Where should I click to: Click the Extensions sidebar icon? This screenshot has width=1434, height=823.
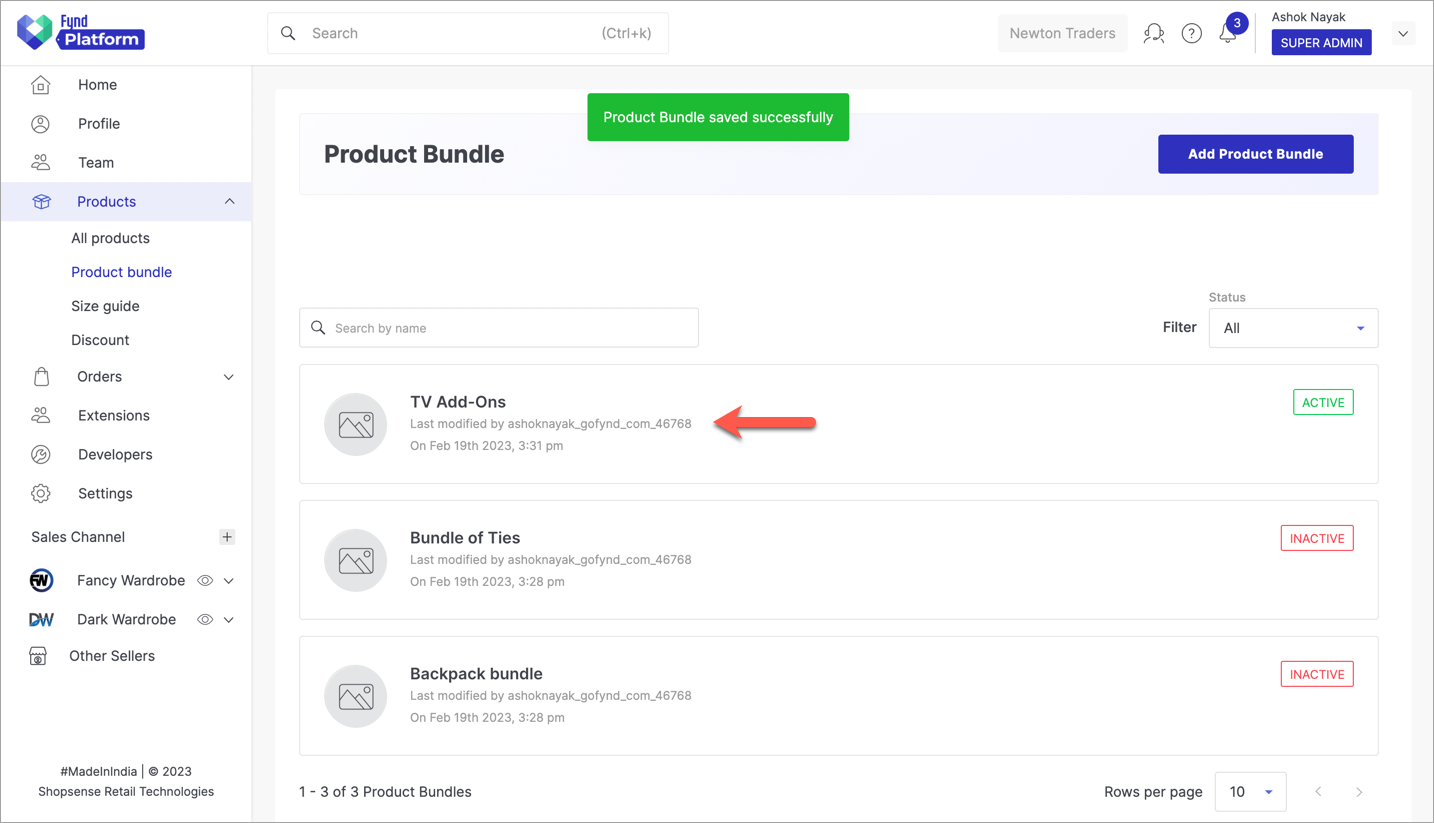(x=41, y=415)
